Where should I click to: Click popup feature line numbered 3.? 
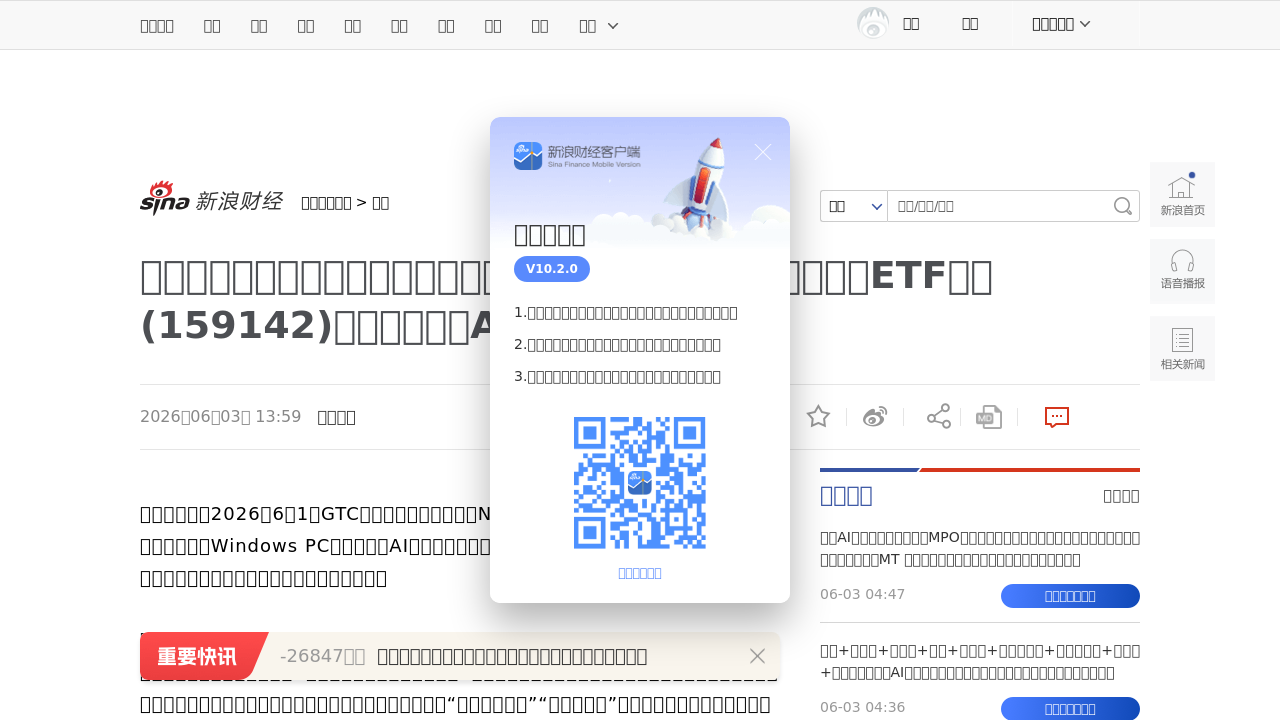pos(618,377)
